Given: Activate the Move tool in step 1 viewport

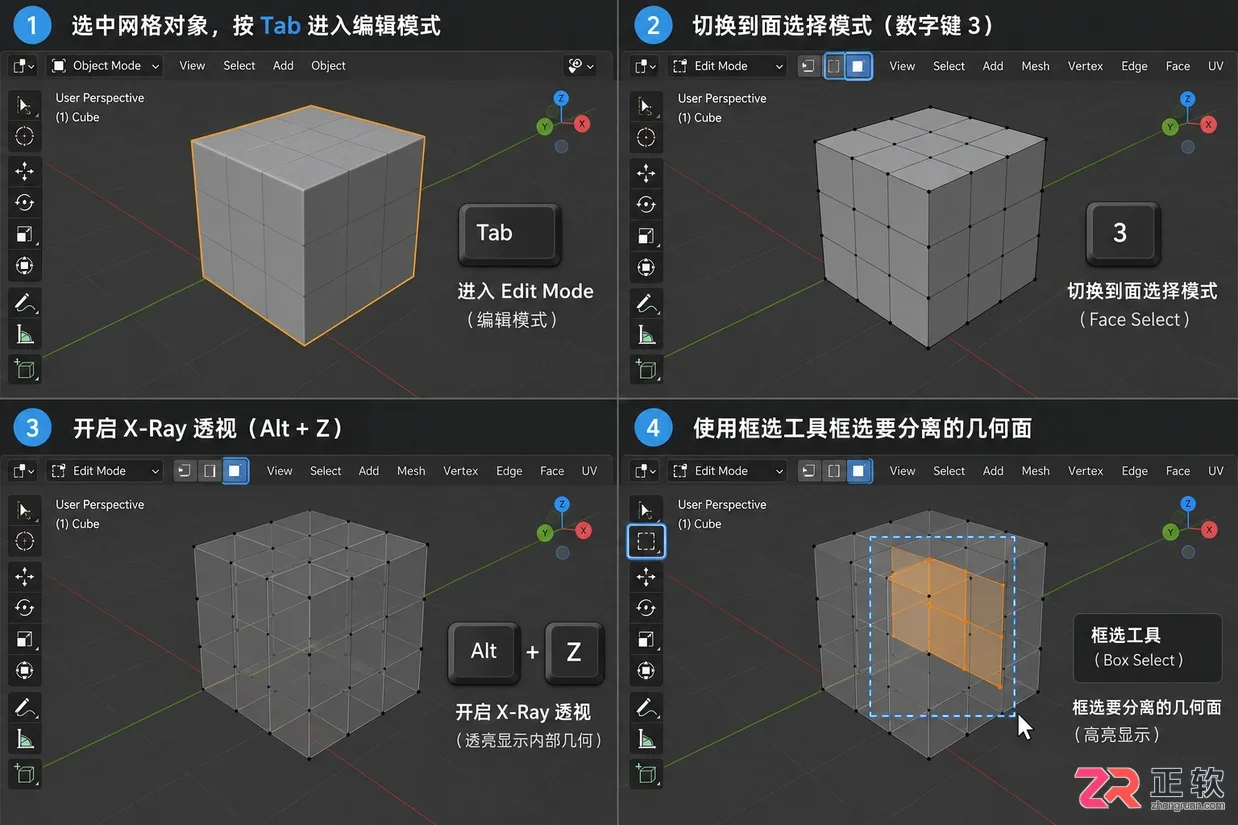Looking at the screenshot, I should (x=25, y=171).
